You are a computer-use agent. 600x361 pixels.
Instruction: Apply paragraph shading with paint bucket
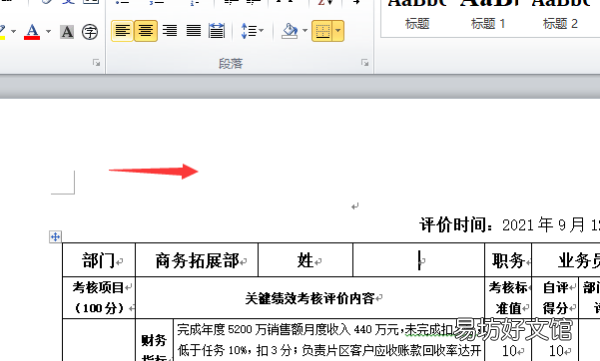[290, 31]
